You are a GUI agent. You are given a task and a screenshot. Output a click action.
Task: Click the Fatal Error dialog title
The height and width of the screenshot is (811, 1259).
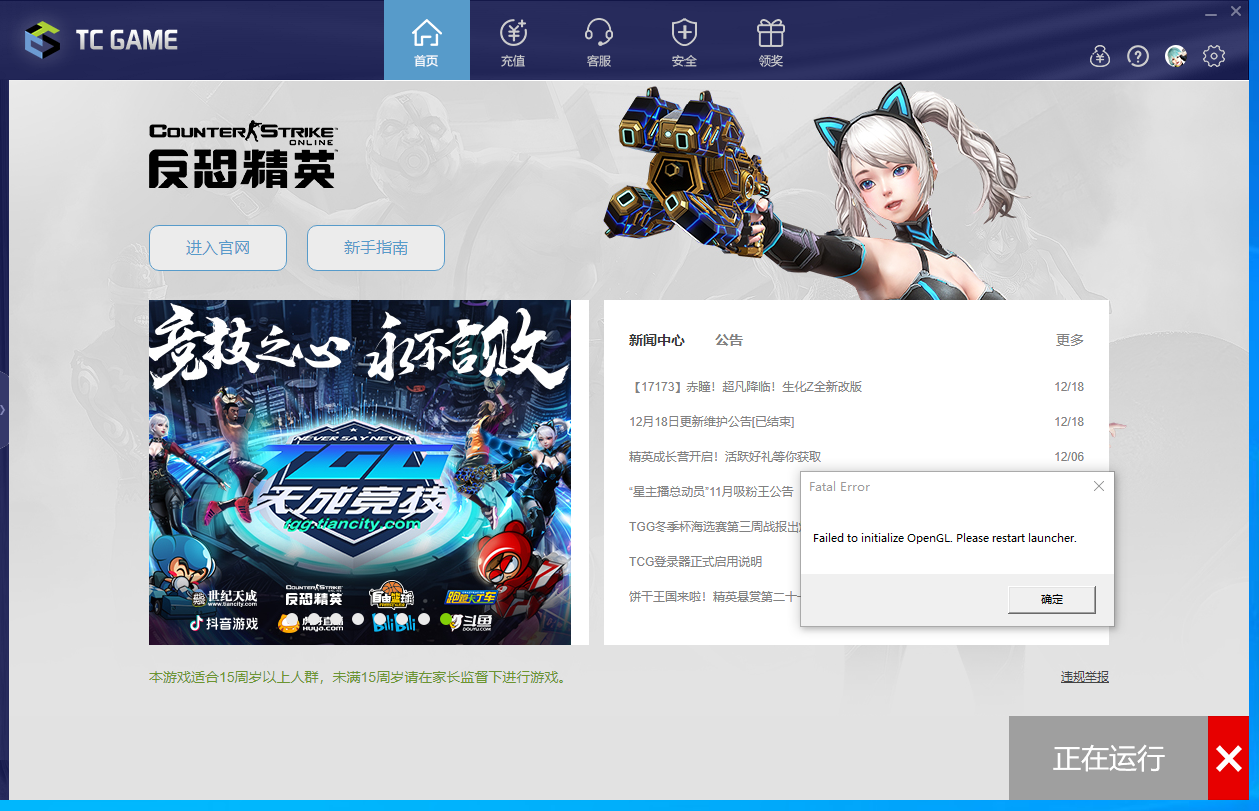[x=840, y=487]
